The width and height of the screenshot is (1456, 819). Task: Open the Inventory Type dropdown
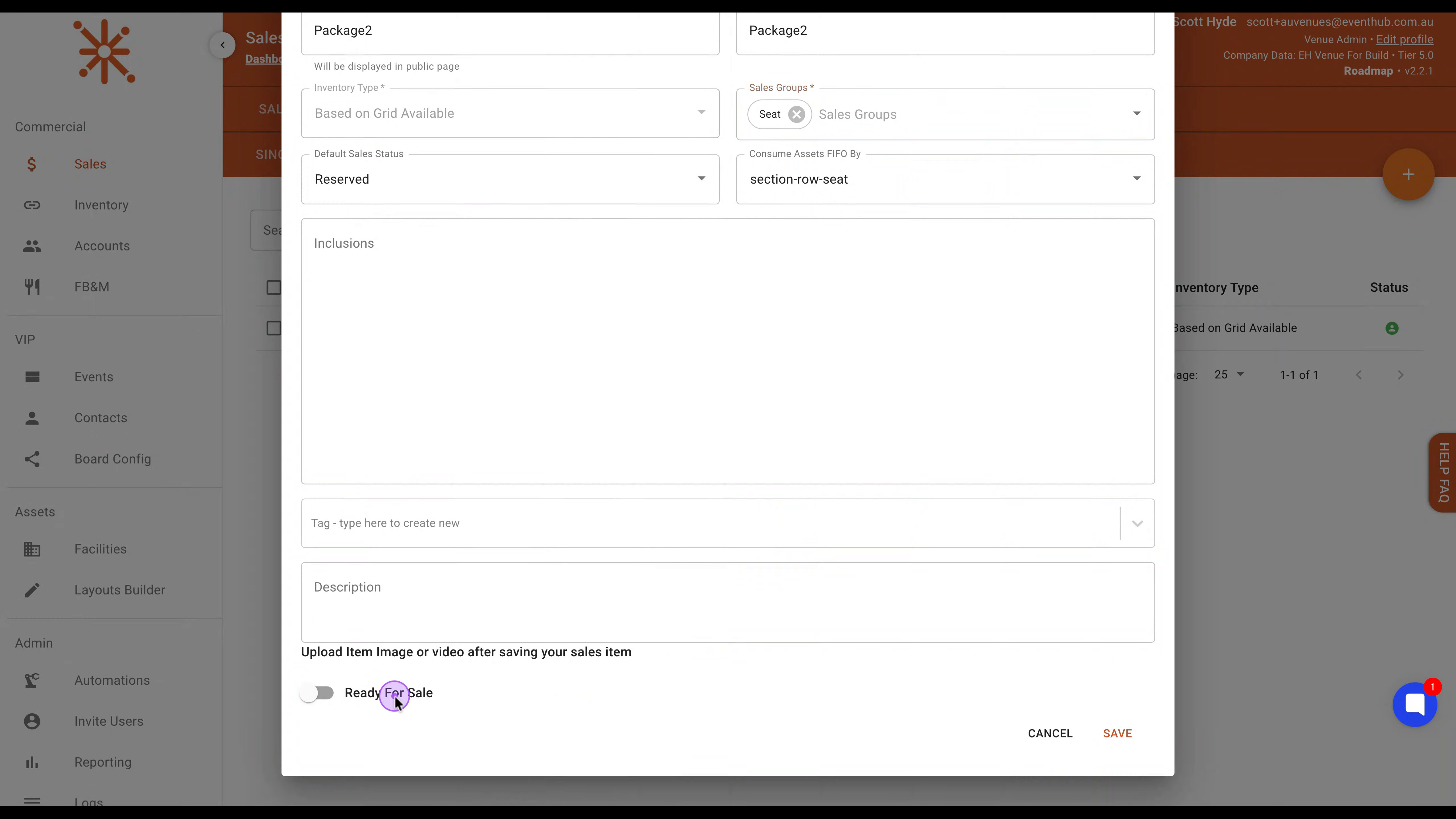click(x=510, y=113)
